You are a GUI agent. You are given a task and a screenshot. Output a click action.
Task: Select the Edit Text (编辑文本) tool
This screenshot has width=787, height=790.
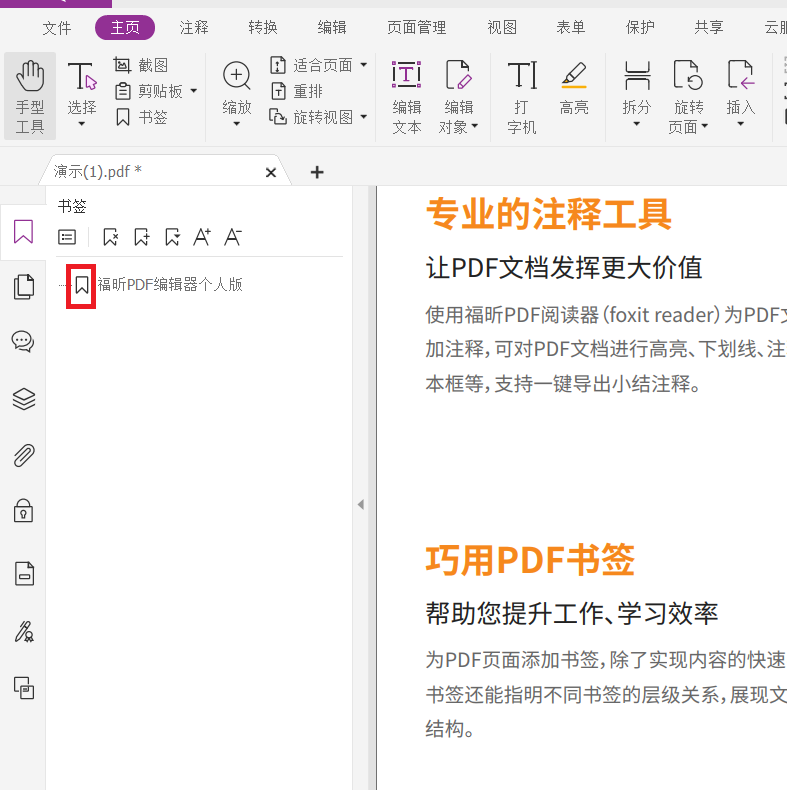(x=407, y=97)
